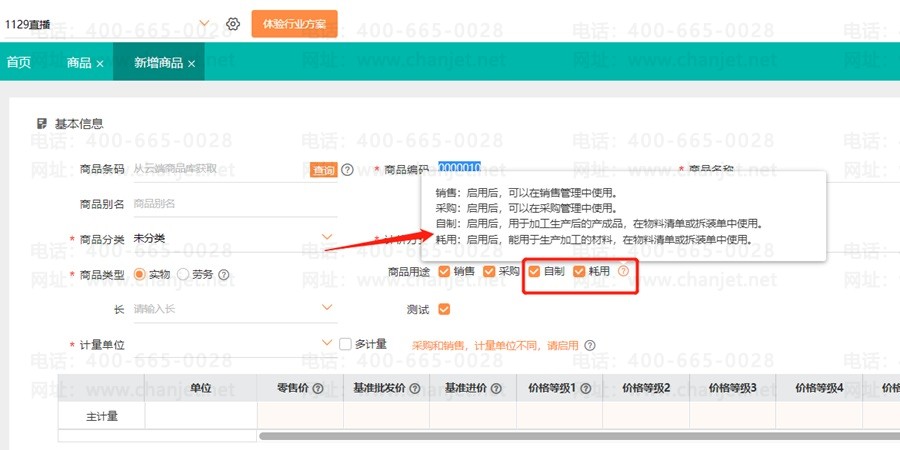
Task: Uncheck the 测试 checkbox
Action: [444, 309]
